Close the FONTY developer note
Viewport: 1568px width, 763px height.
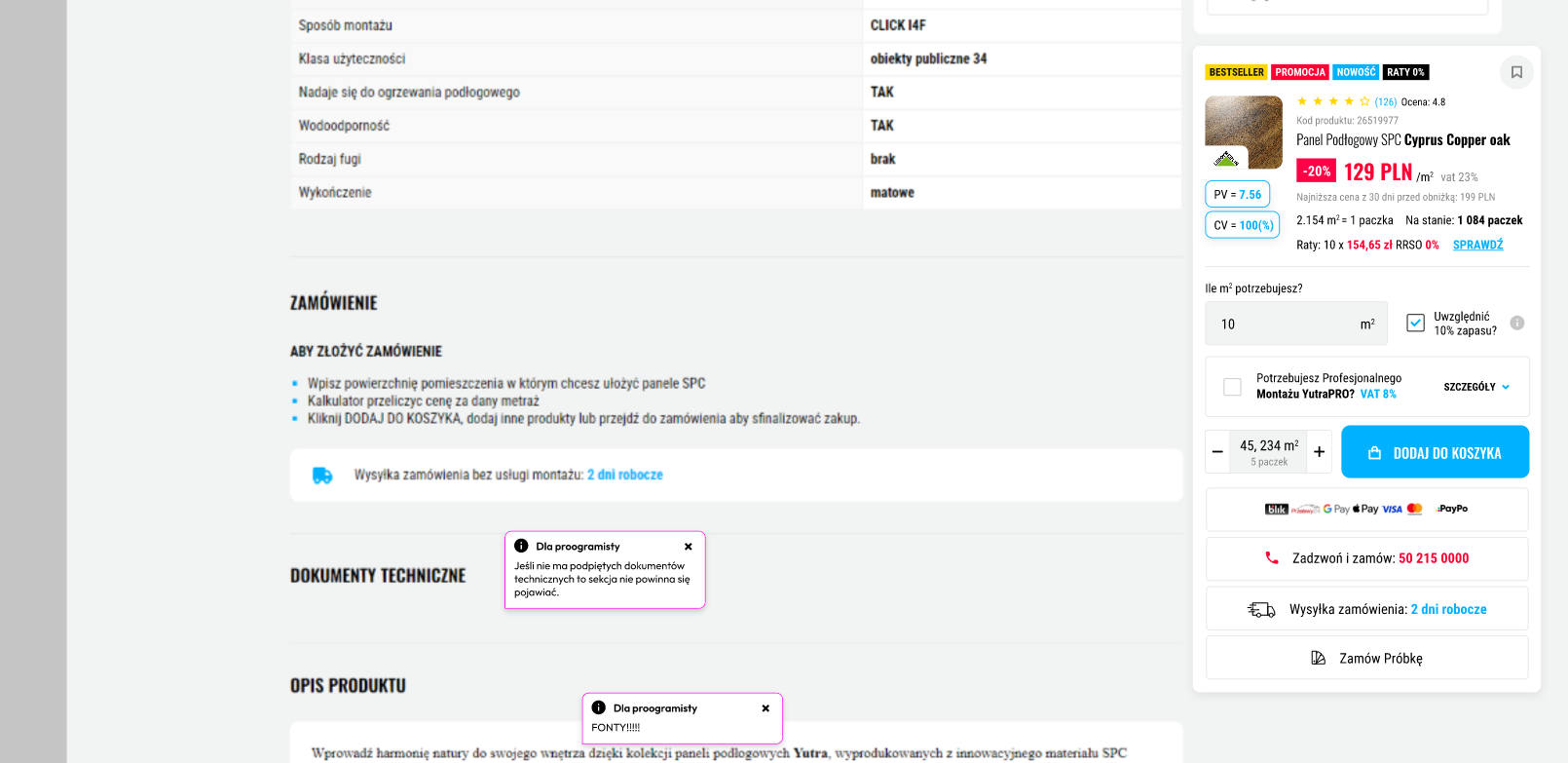[765, 708]
